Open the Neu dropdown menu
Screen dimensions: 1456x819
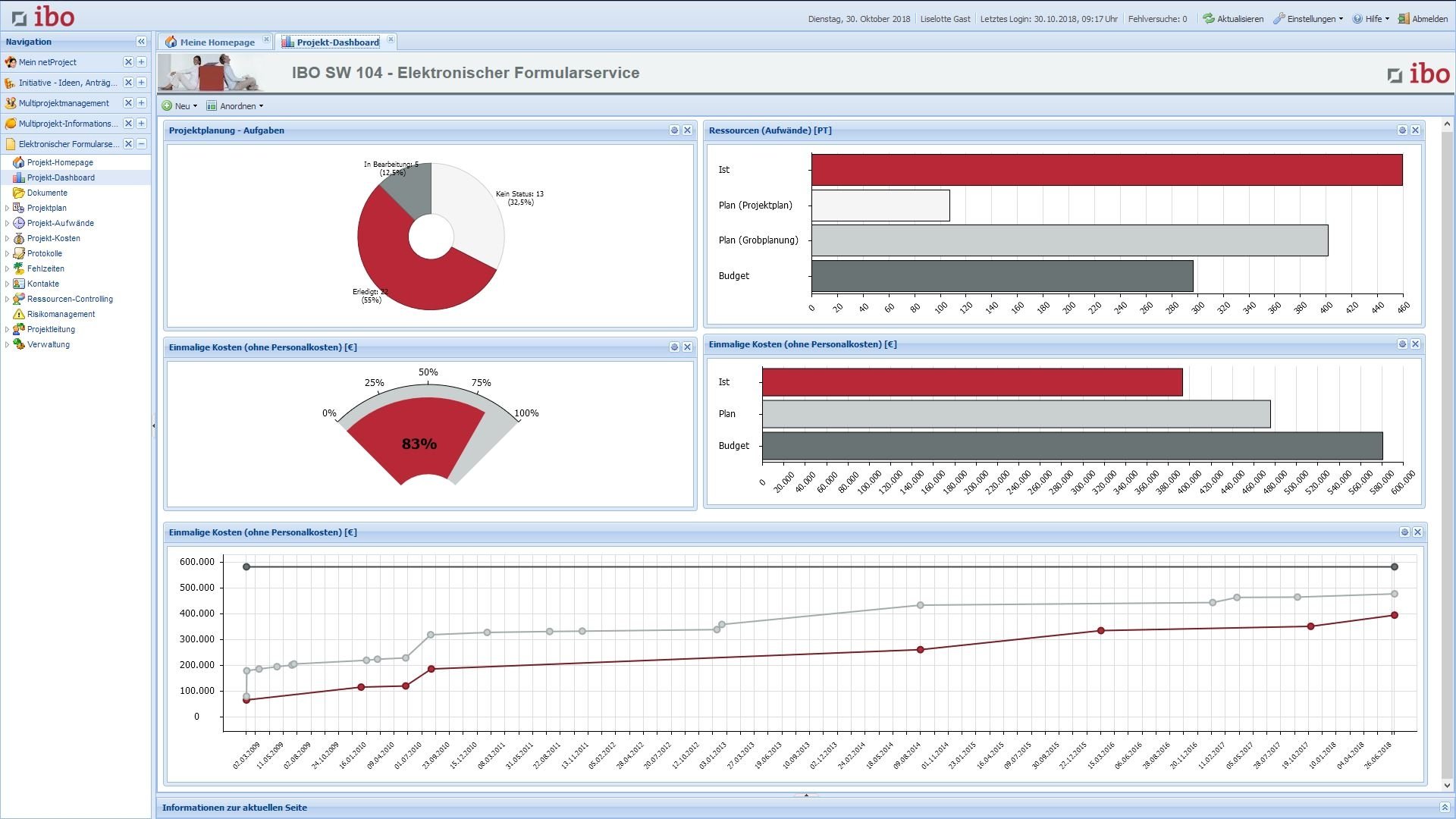point(179,105)
